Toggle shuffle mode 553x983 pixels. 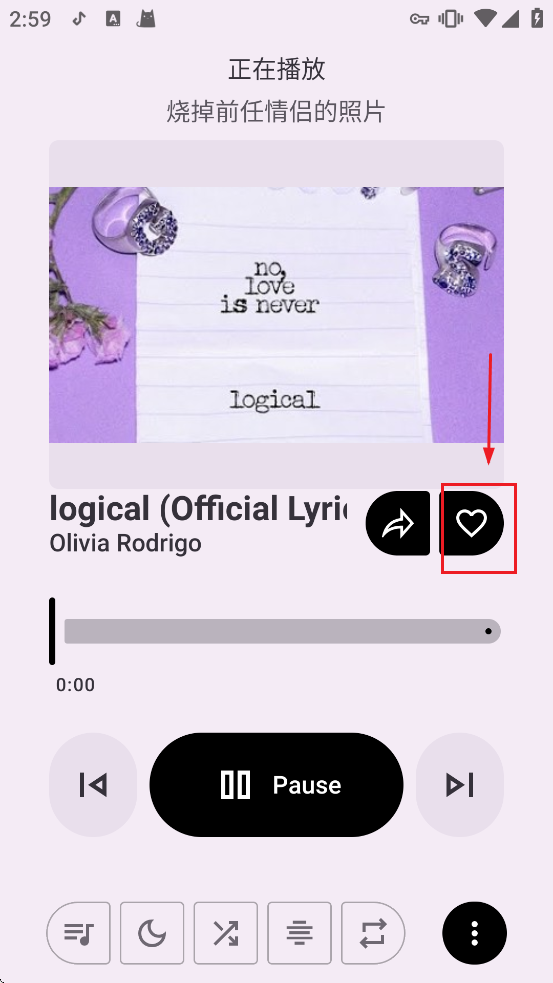click(x=226, y=933)
